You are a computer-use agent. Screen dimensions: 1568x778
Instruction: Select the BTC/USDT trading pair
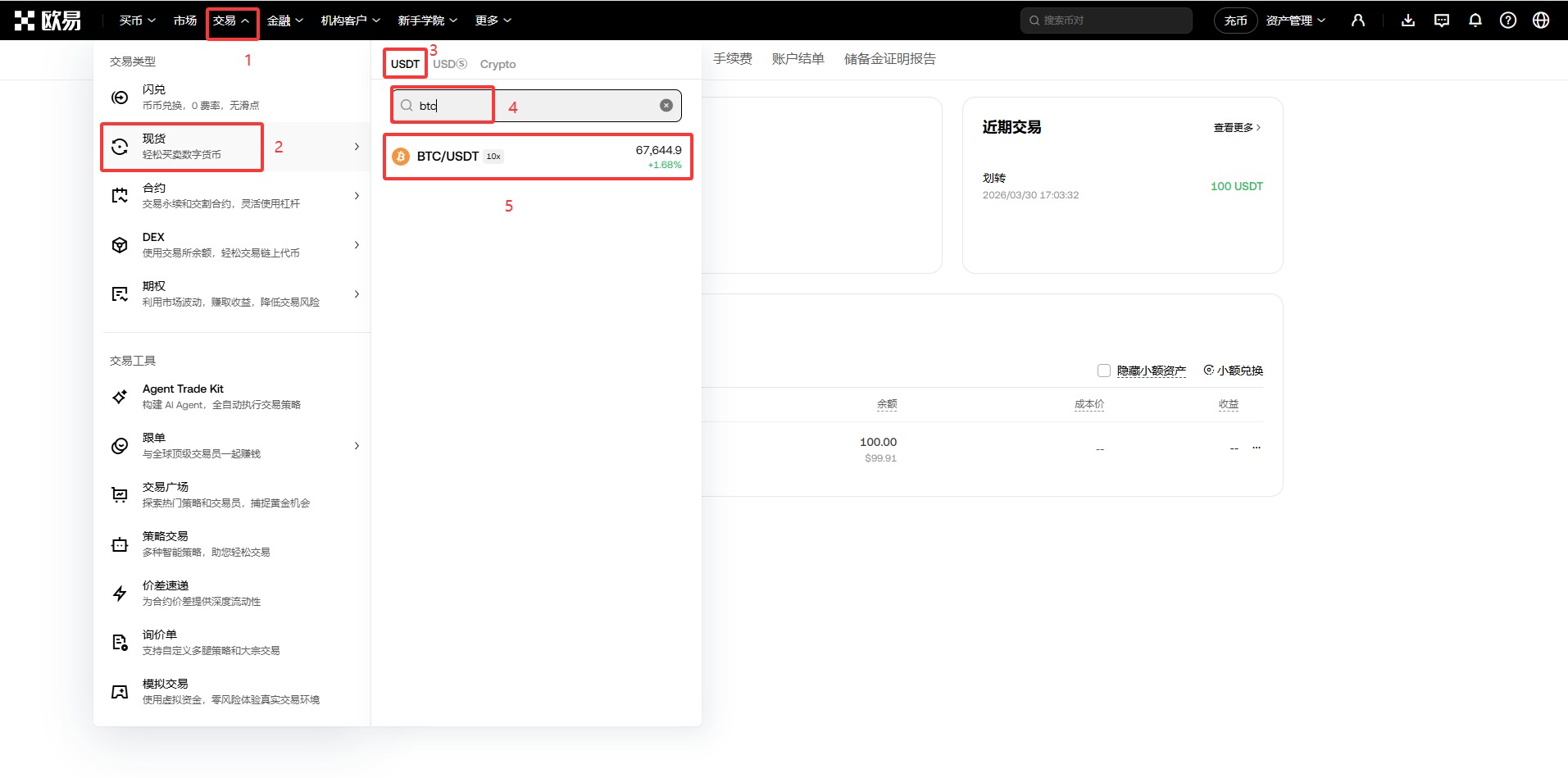click(538, 157)
